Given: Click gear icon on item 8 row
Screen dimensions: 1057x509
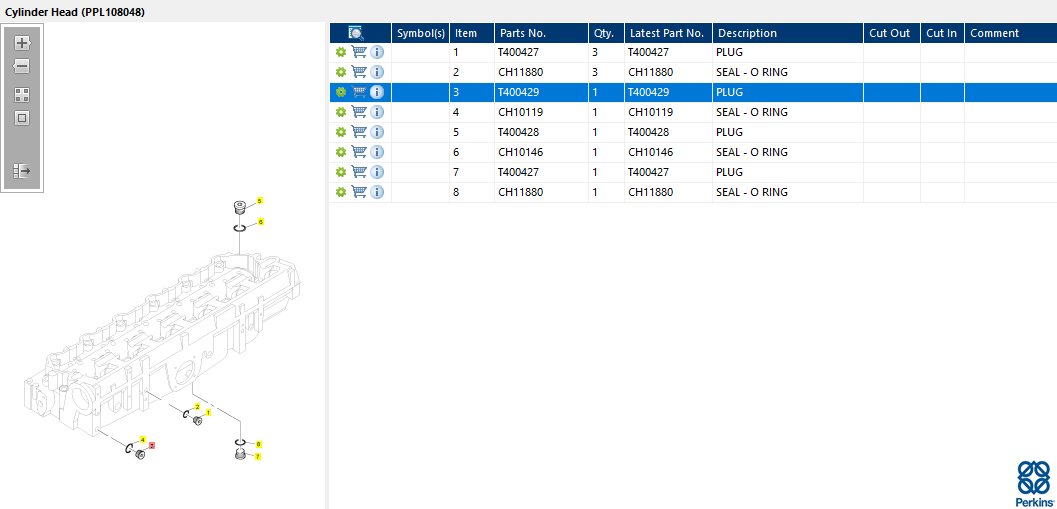Looking at the screenshot, I should pos(340,192).
